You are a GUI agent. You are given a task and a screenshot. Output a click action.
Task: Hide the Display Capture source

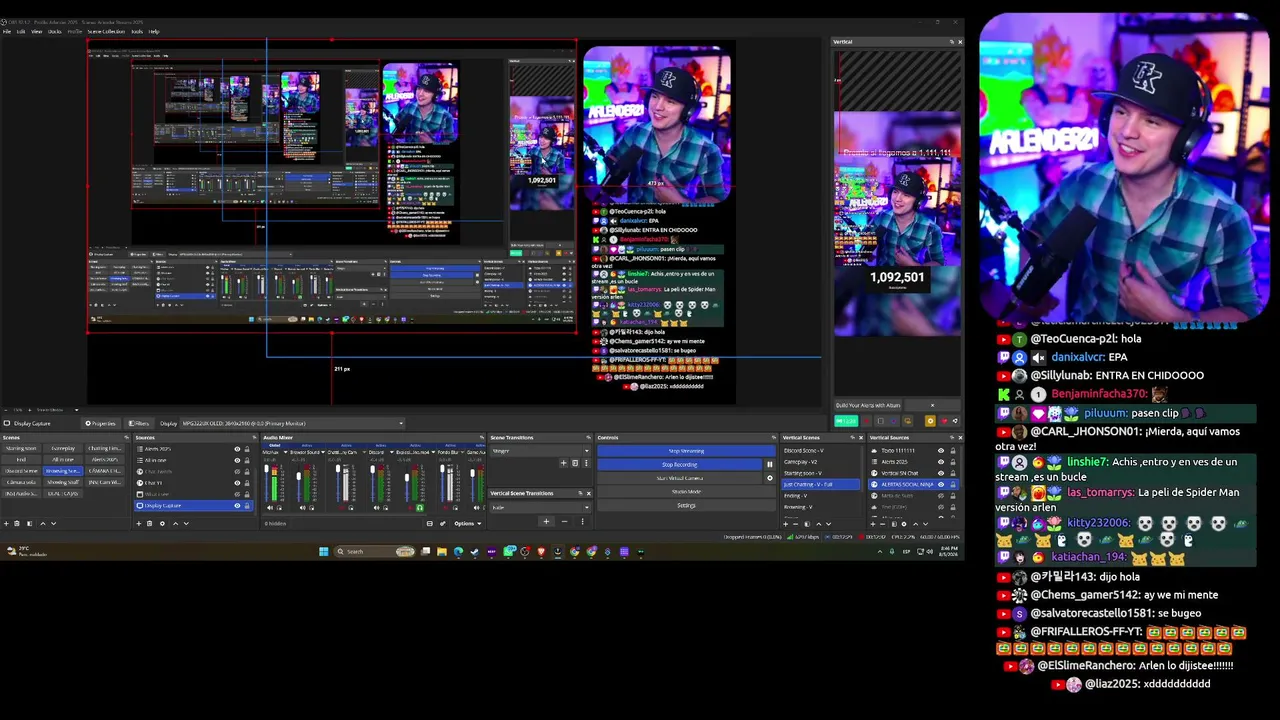(x=237, y=506)
